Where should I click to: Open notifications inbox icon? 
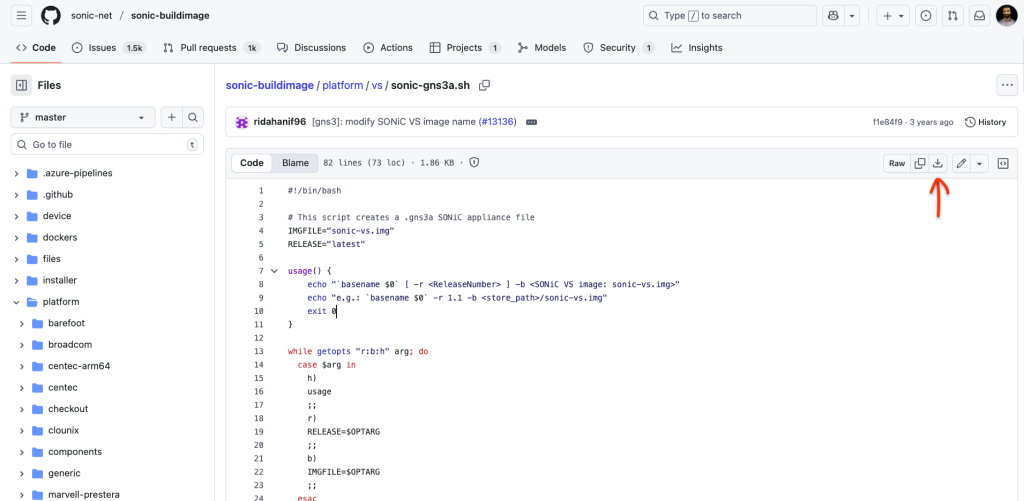pyautogui.click(x=979, y=16)
